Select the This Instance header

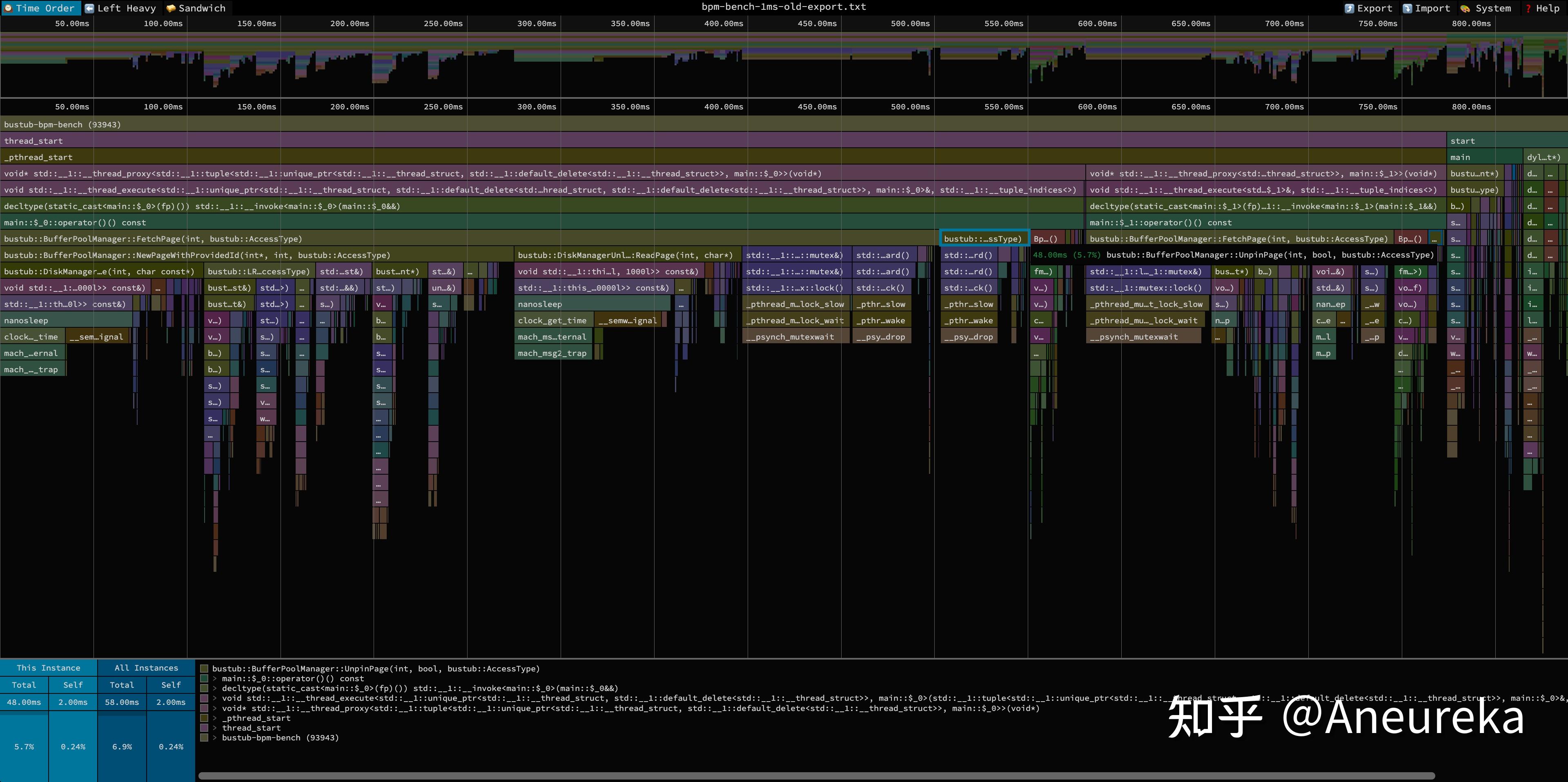[x=49, y=668]
